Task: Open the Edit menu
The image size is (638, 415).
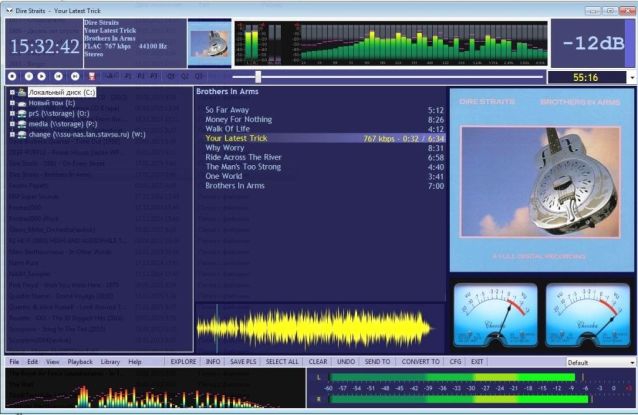Action: 33,362
